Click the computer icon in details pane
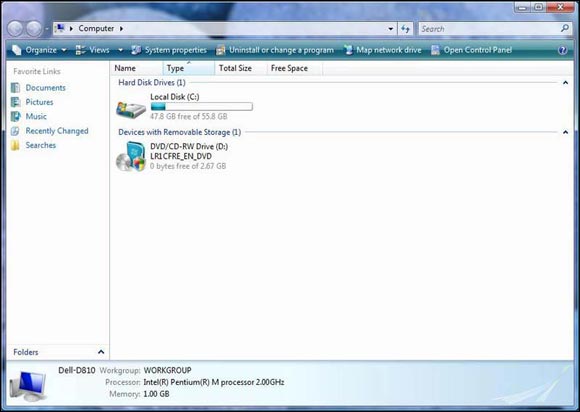 click(x=28, y=386)
